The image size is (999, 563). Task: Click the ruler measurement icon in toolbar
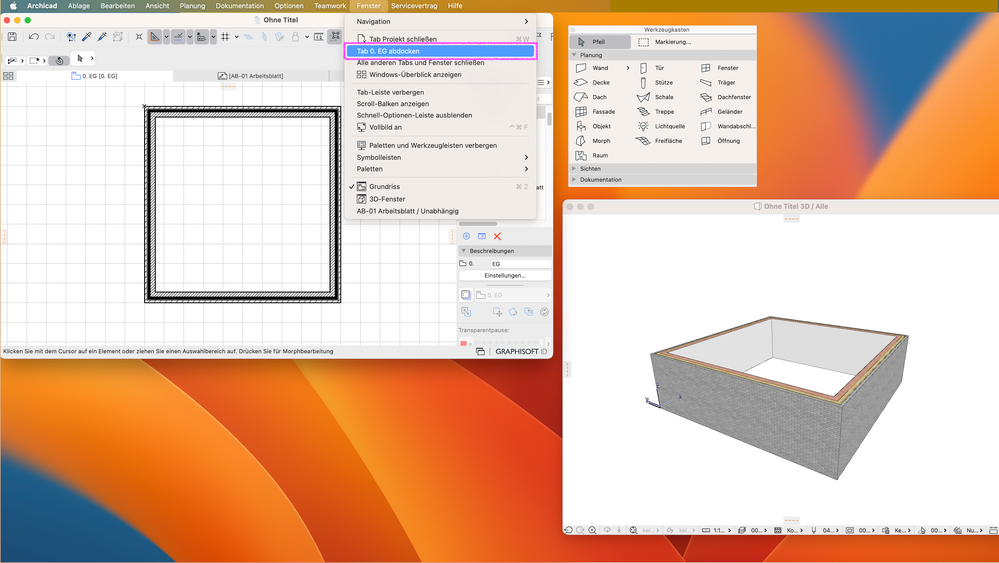(319, 37)
